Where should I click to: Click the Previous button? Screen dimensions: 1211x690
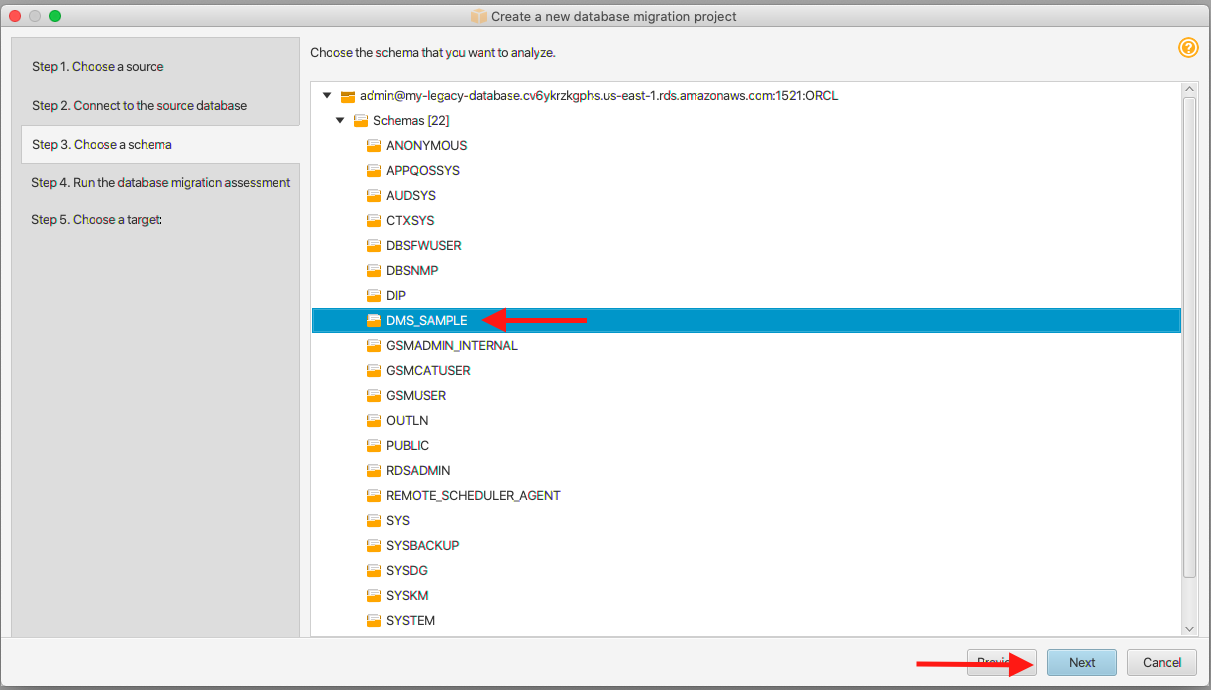[1001, 662]
